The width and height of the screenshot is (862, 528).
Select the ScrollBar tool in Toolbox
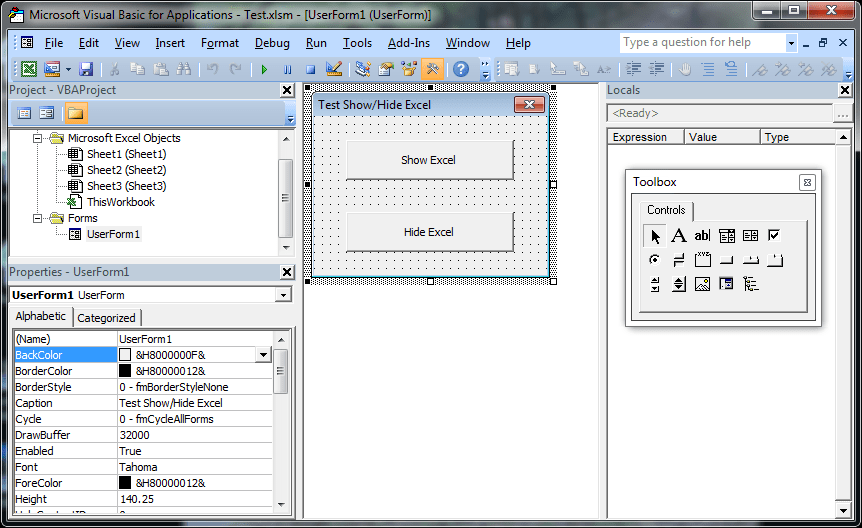point(655,284)
